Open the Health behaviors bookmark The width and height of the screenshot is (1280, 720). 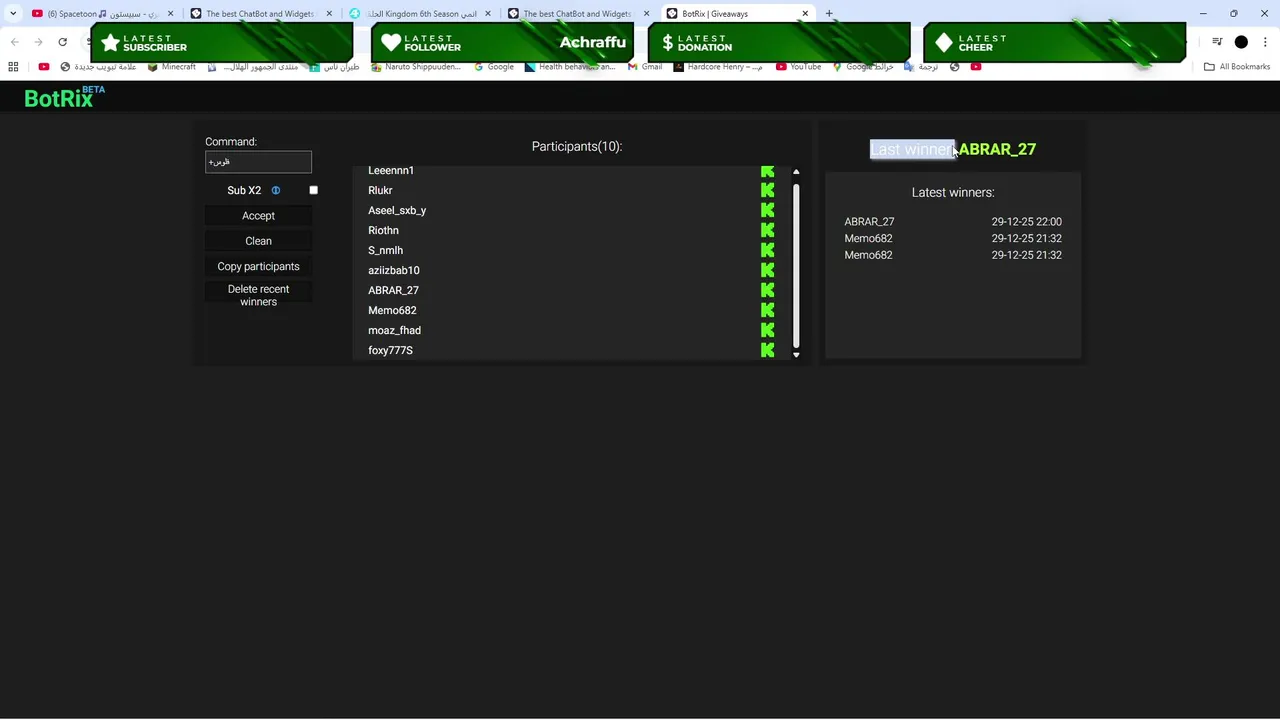[x=570, y=67]
